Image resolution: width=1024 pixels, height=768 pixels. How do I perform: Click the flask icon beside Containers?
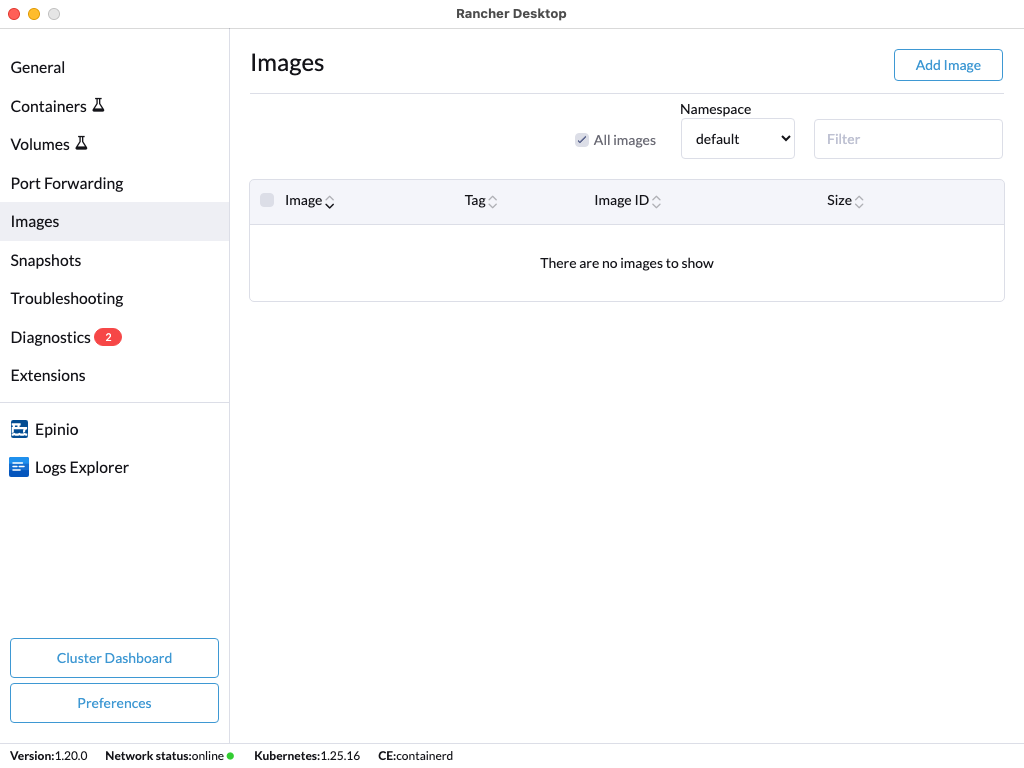pos(98,105)
